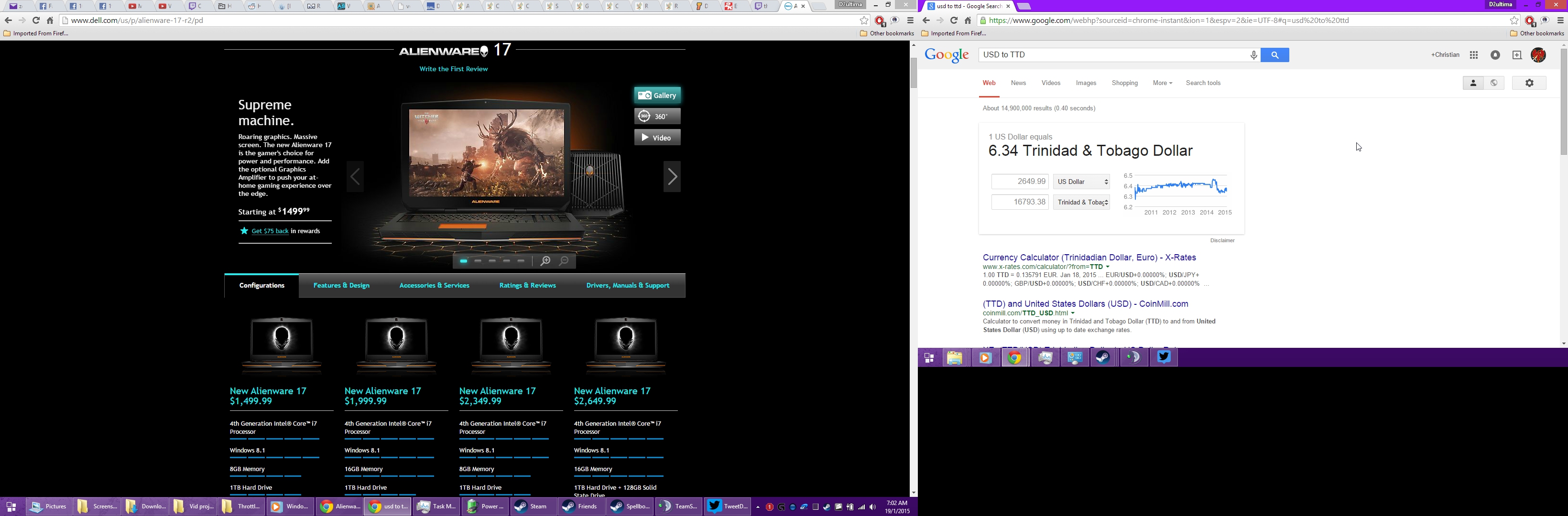Image resolution: width=1568 pixels, height=516 pixels.
Task: Expand the More search categories dropdown
Action: (x=1162, y=83)
